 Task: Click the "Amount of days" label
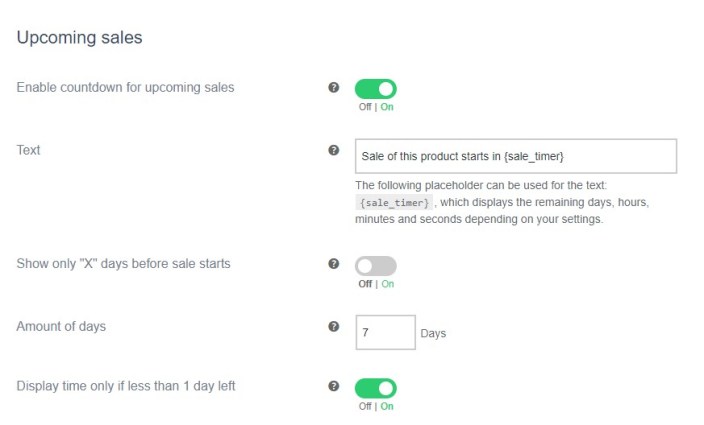[62, 326]
